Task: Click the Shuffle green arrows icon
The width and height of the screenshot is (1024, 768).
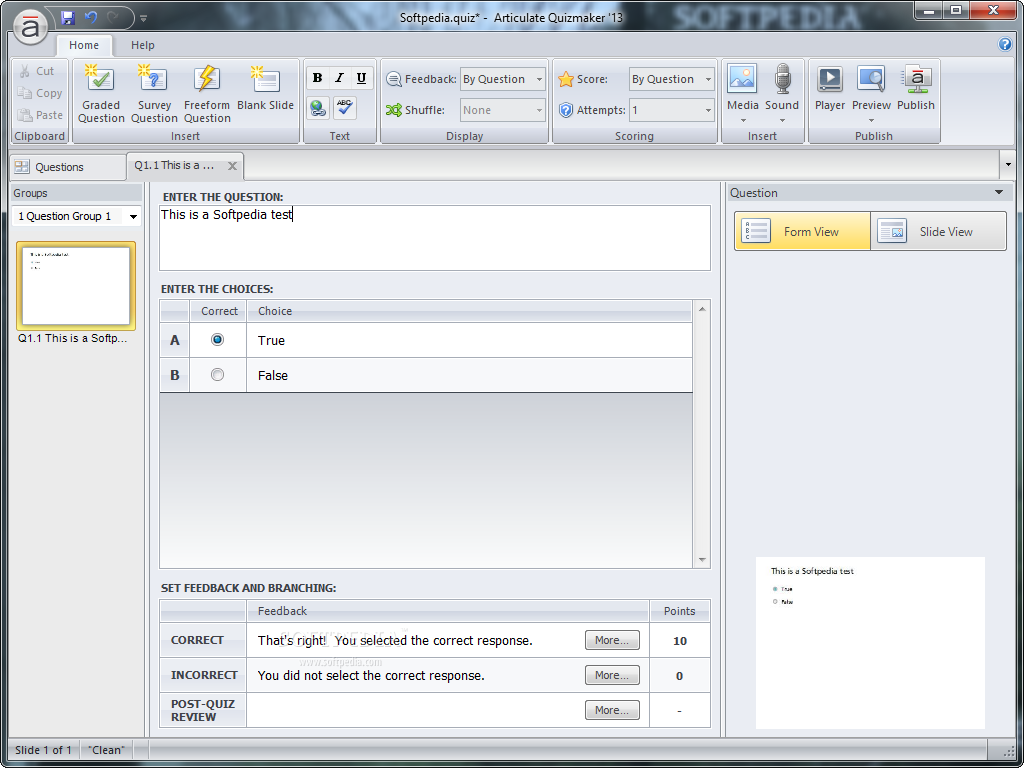Action: (x=393, y=110)
